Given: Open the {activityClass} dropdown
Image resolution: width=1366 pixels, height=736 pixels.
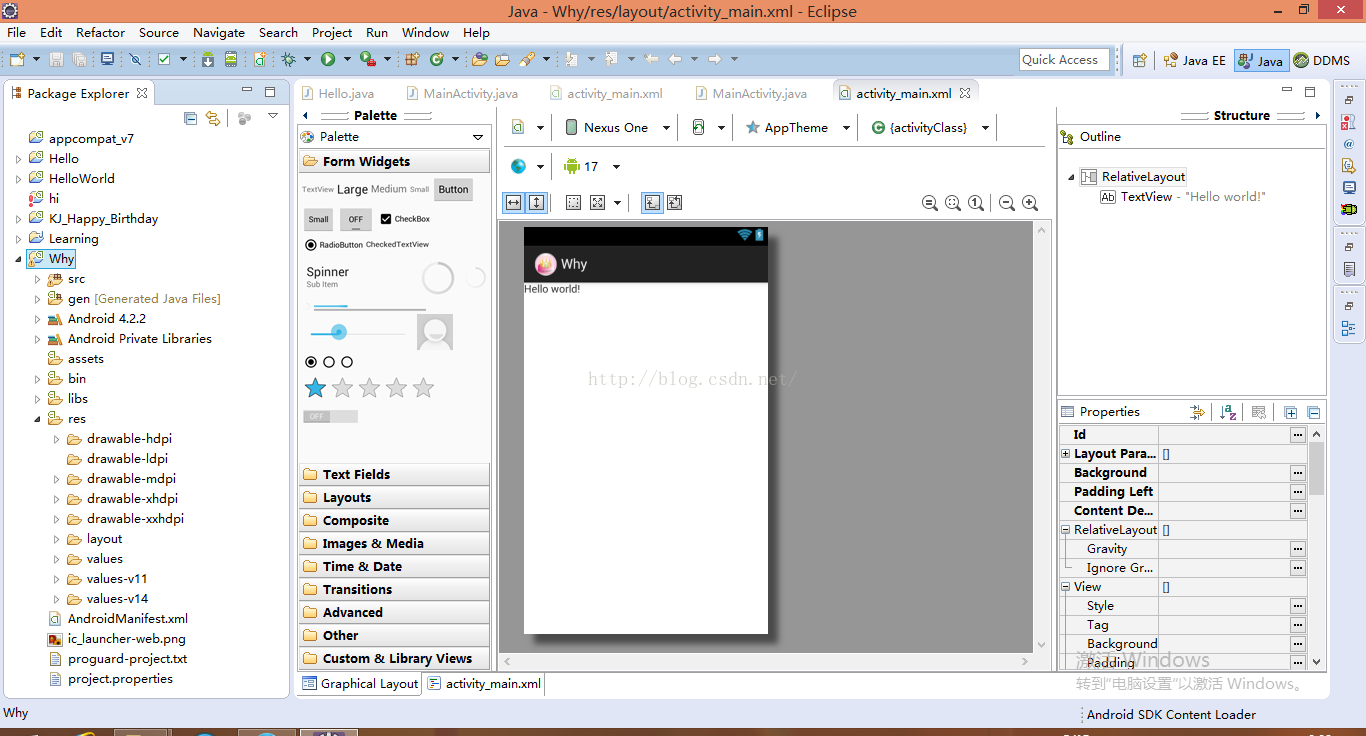Looking at the screenshot, I should (930, 128).
